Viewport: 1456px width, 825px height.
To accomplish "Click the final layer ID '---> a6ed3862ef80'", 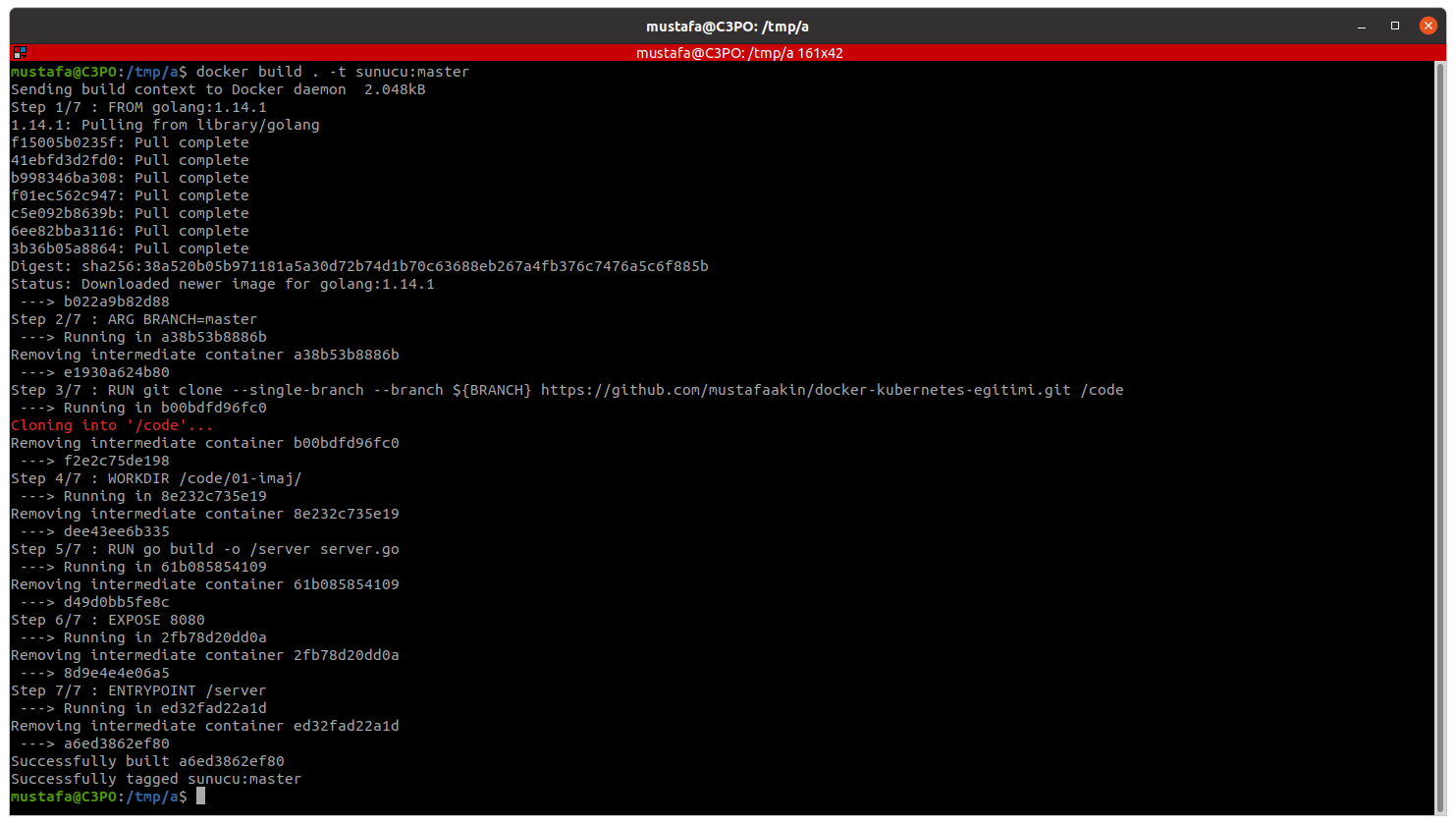I will 94,743.
